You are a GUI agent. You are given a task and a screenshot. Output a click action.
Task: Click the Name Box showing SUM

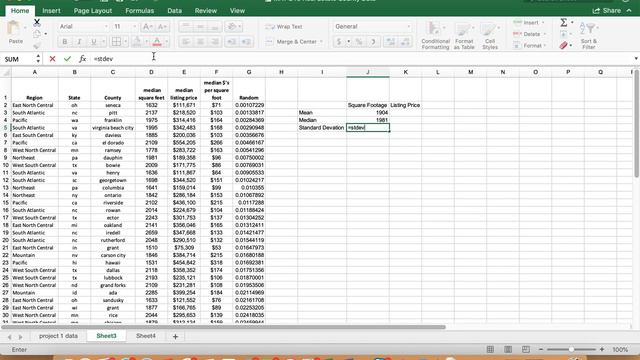coord(18,59)
